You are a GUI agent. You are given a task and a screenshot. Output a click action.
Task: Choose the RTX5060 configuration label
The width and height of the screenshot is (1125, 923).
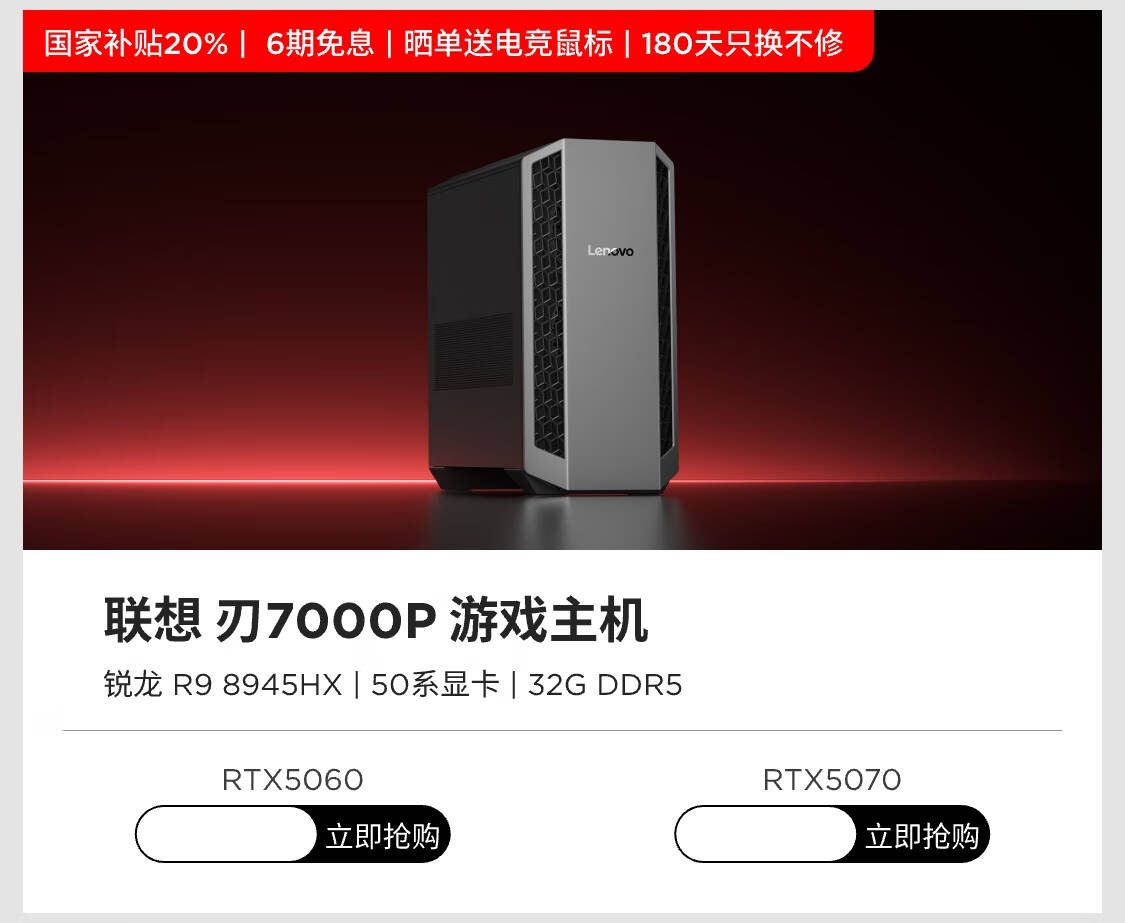click(293, 779)
